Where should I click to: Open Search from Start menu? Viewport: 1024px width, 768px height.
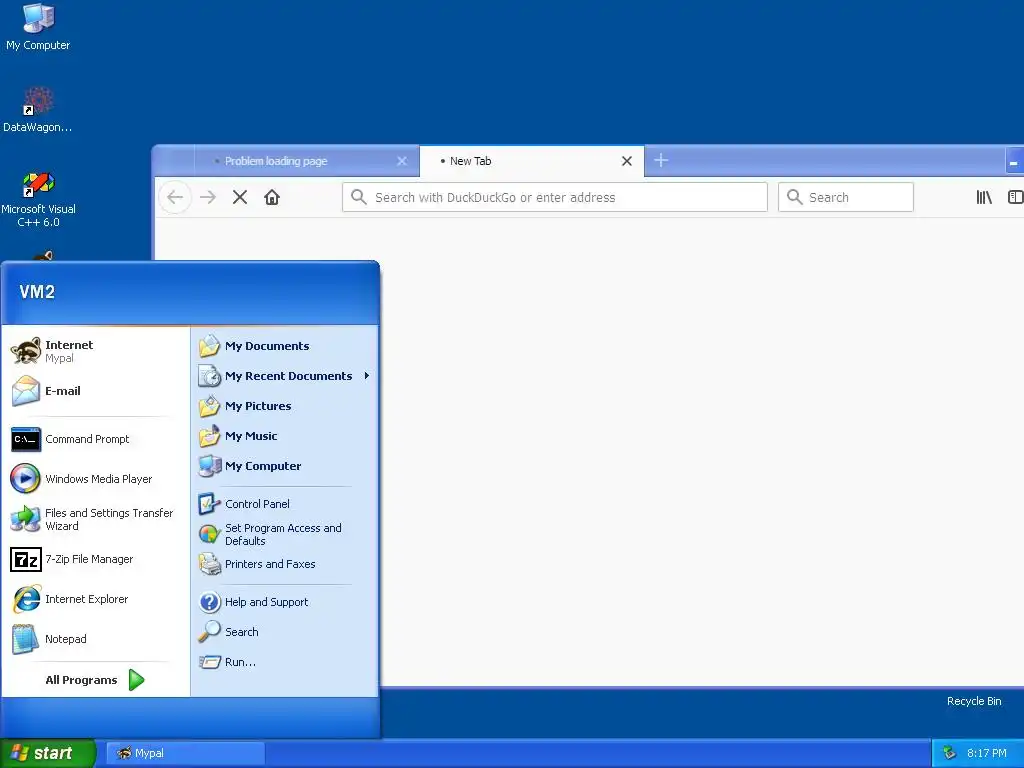point(285,632)
